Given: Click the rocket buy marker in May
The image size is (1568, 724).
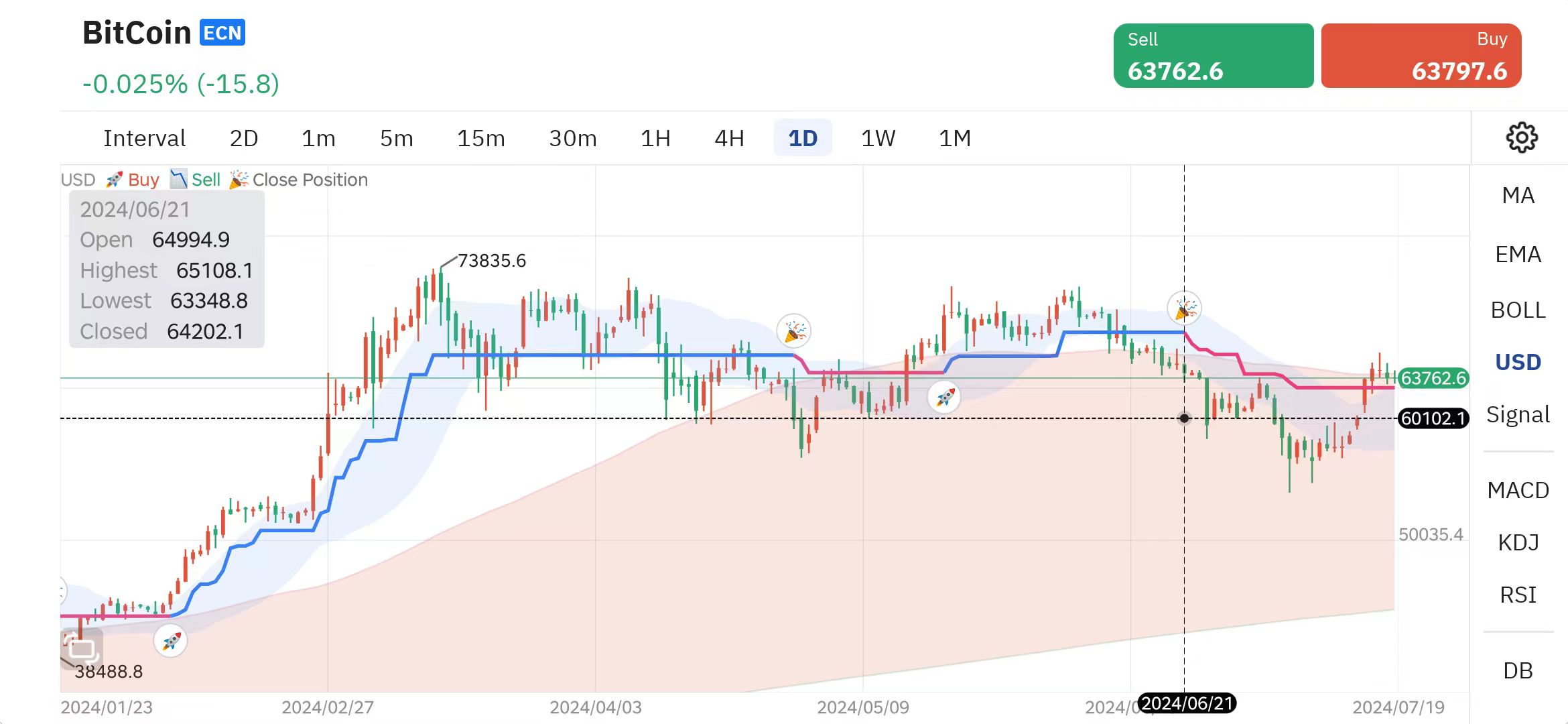Looking at the screenshot, I should click(x=944, y=397).
